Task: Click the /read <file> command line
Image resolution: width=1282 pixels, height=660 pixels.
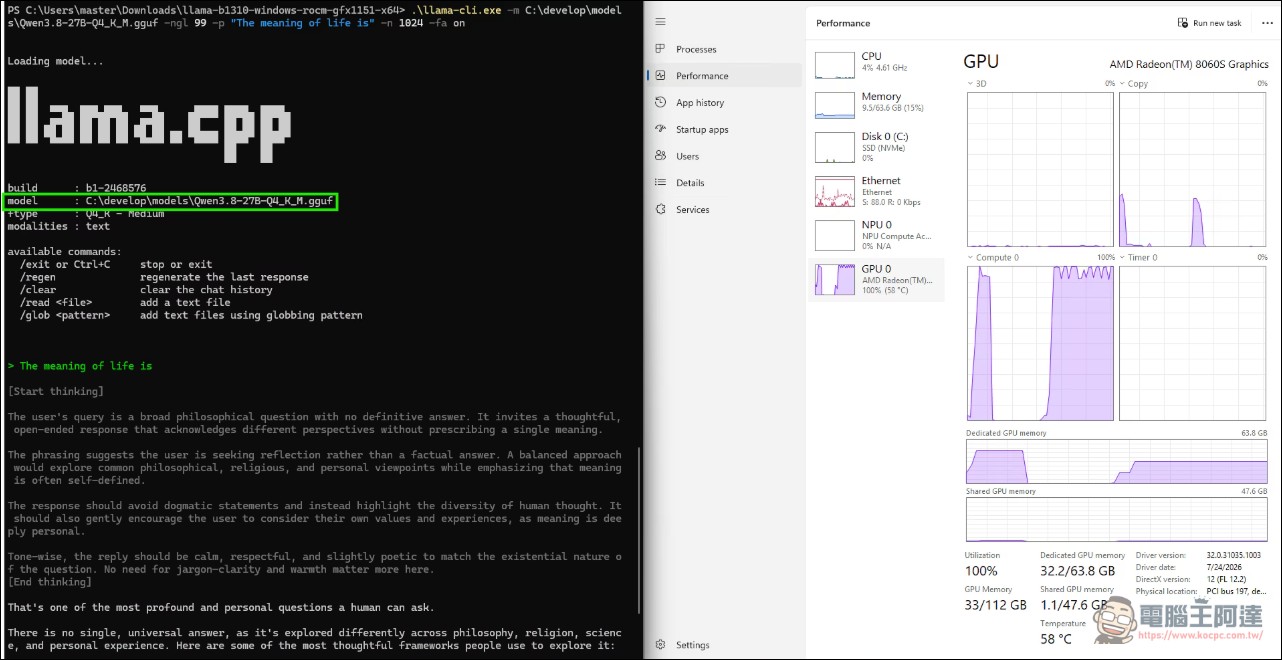Action: [125, 303]
